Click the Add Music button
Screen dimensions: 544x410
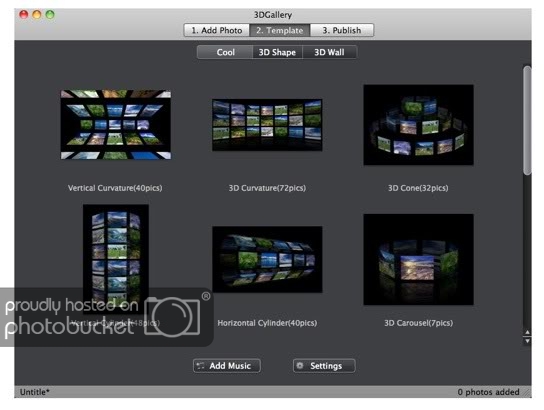coord(227,366)
